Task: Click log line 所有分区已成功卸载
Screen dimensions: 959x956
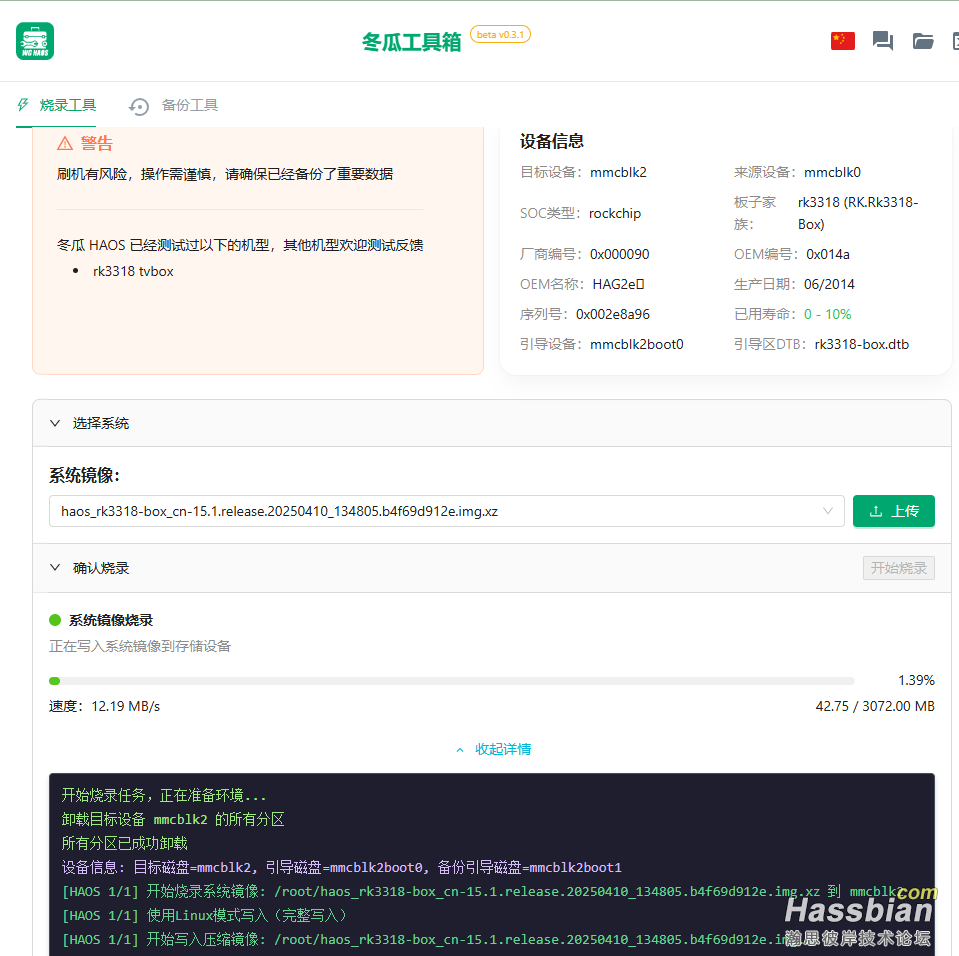Action: click(124, 843)
